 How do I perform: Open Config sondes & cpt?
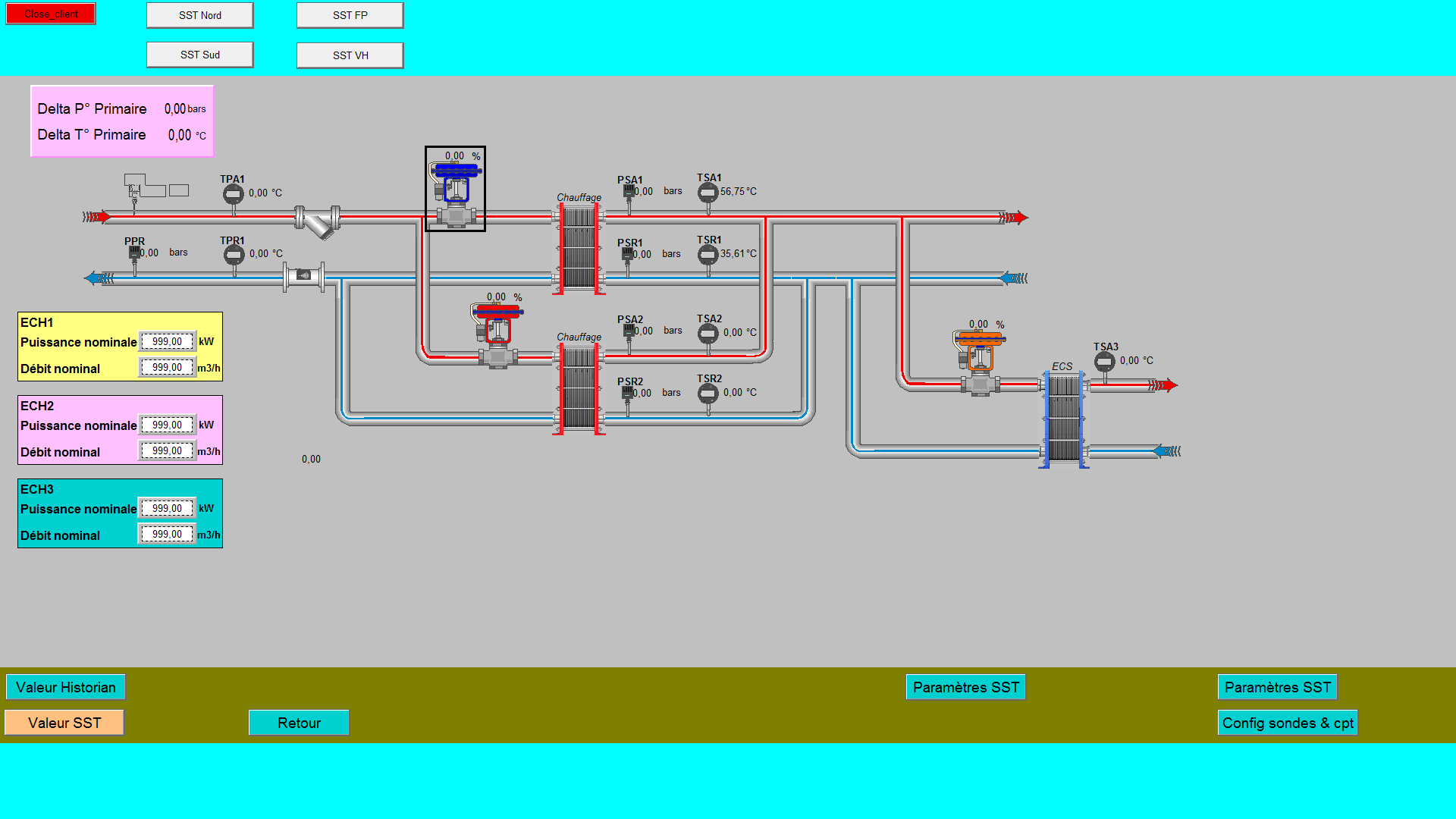(1288, 723)
